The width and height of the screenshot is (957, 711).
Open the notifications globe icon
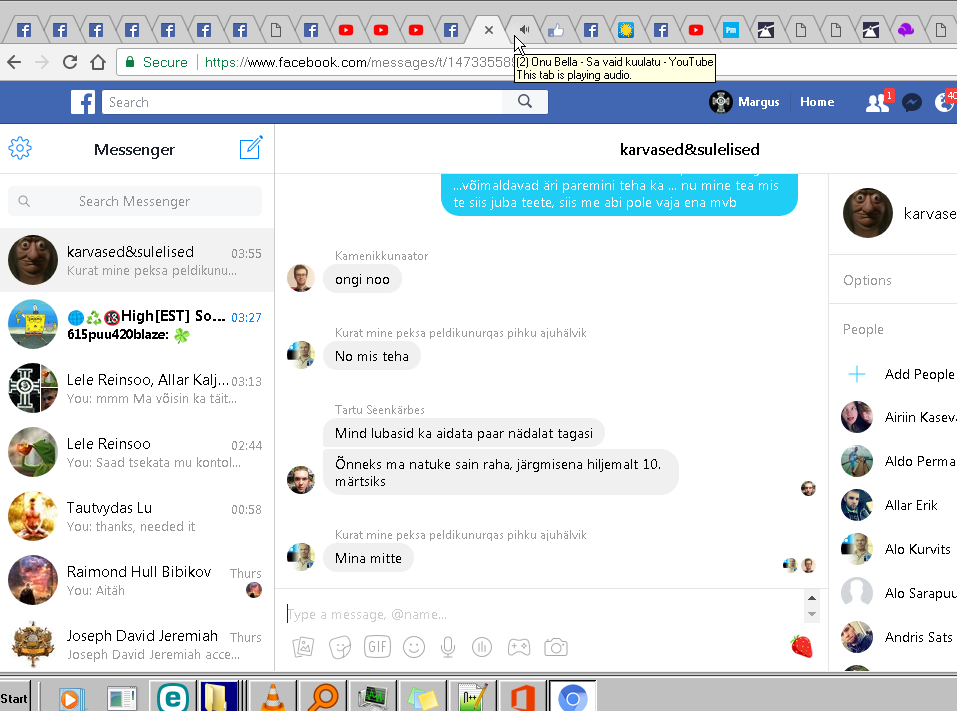(x=944, y=102)
